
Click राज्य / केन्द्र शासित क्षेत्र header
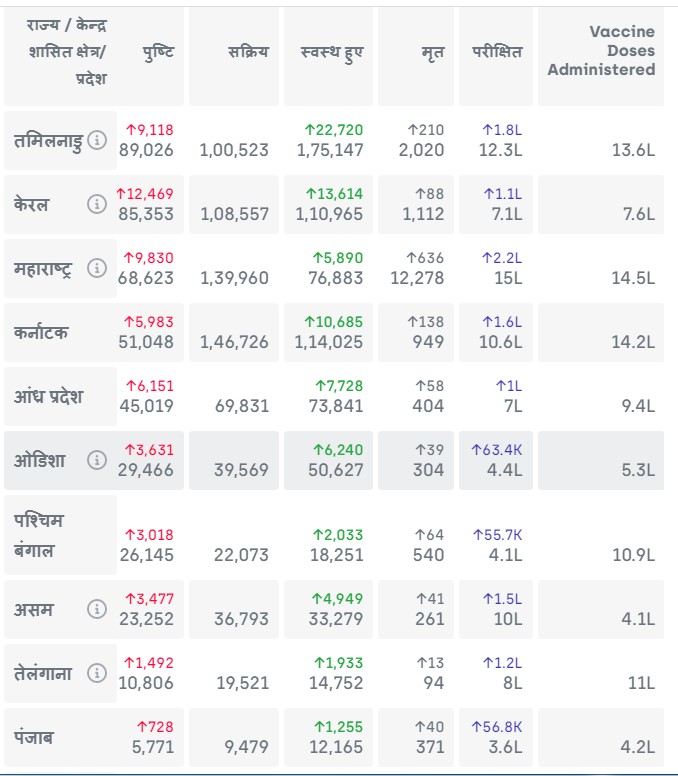68,52
